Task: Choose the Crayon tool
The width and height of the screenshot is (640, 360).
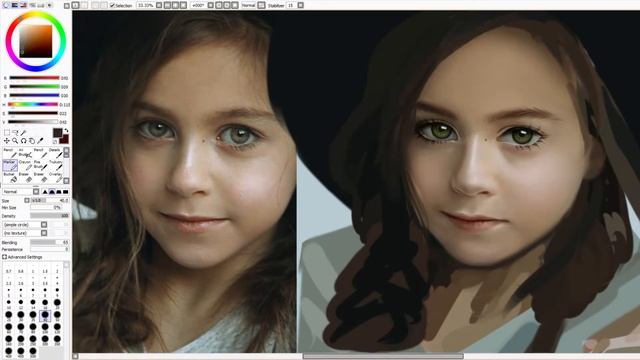Action: click(x=25, y=165)
